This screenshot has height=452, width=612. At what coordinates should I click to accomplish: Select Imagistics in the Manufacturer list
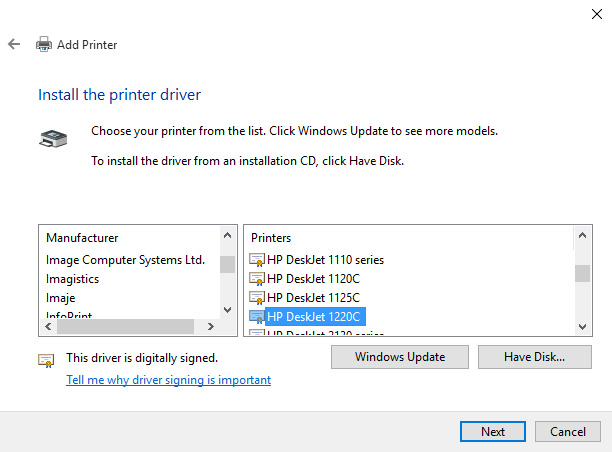click(73, 279)
